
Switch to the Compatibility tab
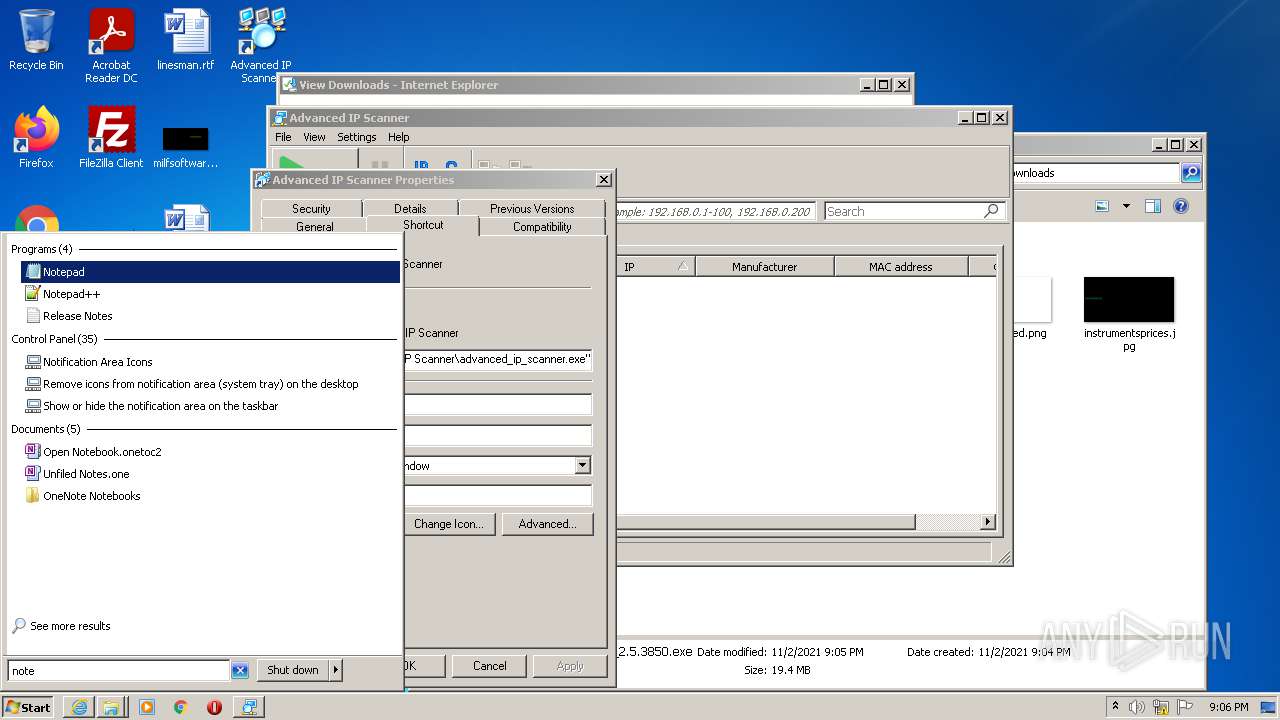pos(542,227)
